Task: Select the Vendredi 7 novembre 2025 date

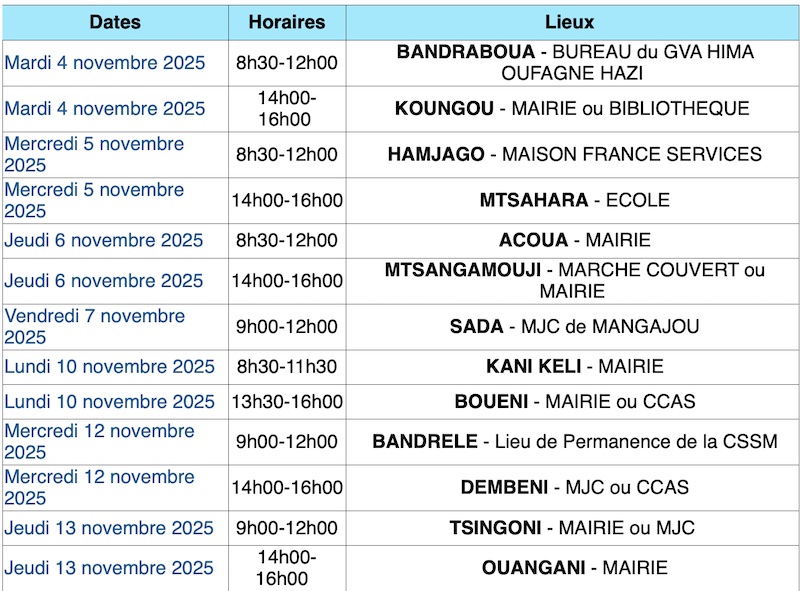Action: 95,327
